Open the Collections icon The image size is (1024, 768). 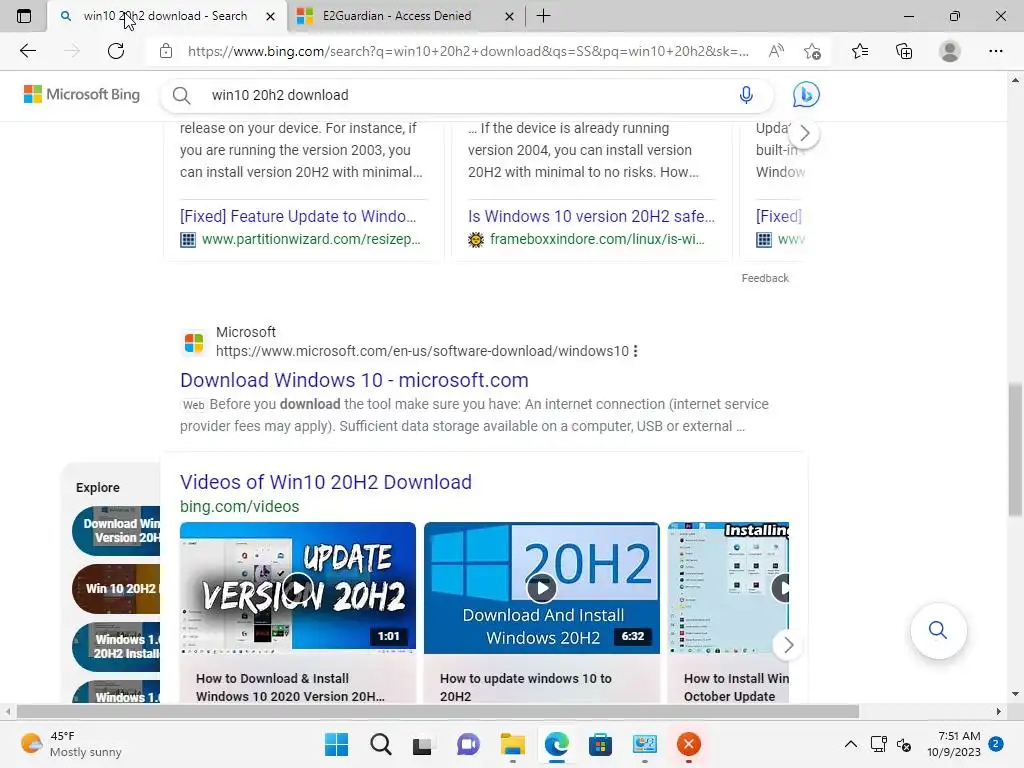pyautogui.click(x=904, y=51)
